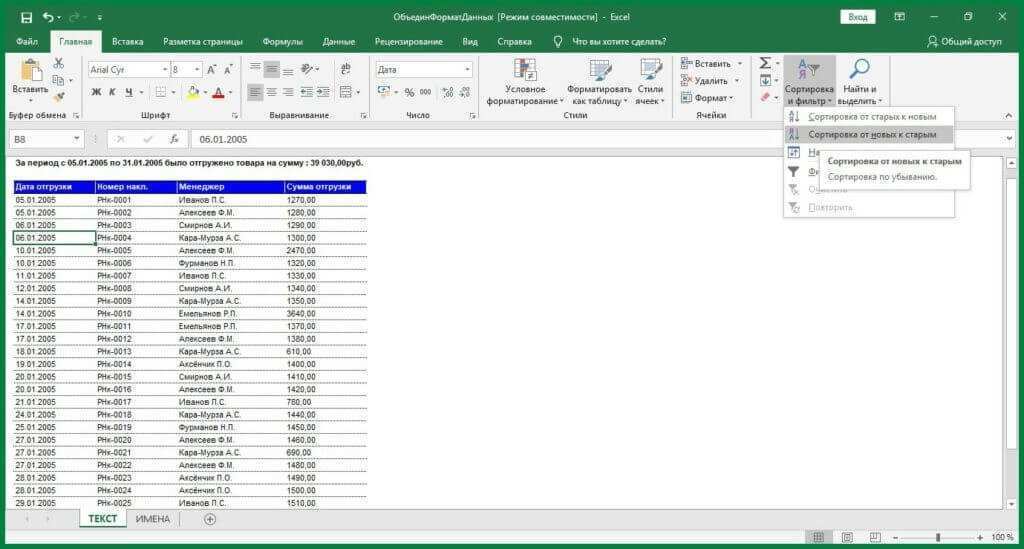1024x549 pixels.
Task: Toggle left text alignment
Action: pos(255,92)
